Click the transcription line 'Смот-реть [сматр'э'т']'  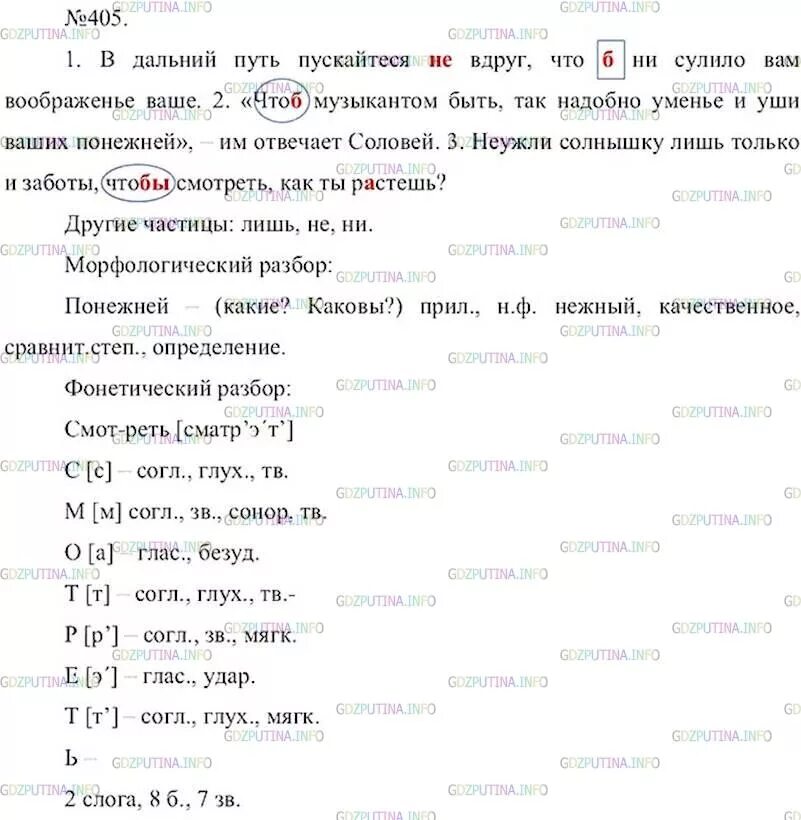179,430
